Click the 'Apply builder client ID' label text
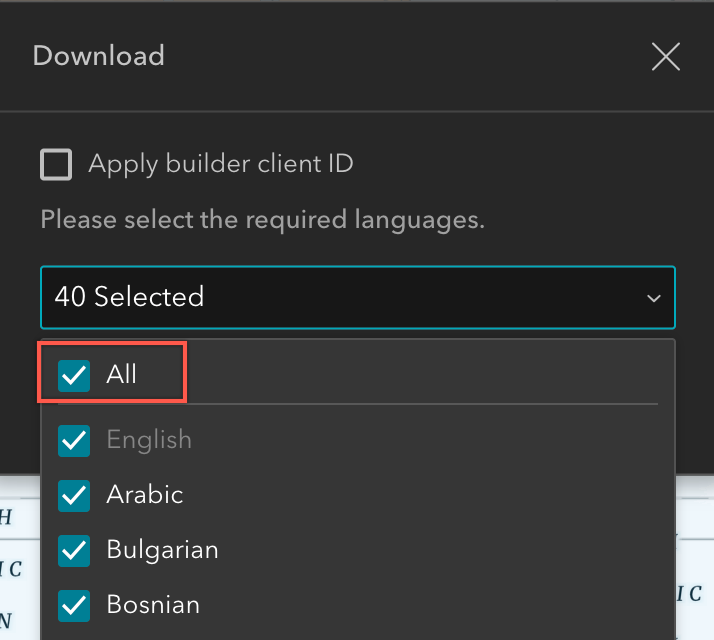 point(221,164)
